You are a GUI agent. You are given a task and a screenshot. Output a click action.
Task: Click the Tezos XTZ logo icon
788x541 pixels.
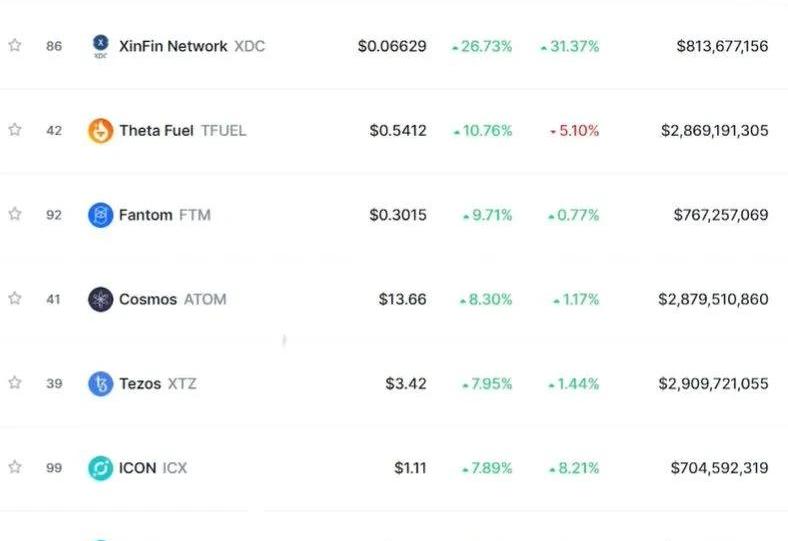(101, 384)
